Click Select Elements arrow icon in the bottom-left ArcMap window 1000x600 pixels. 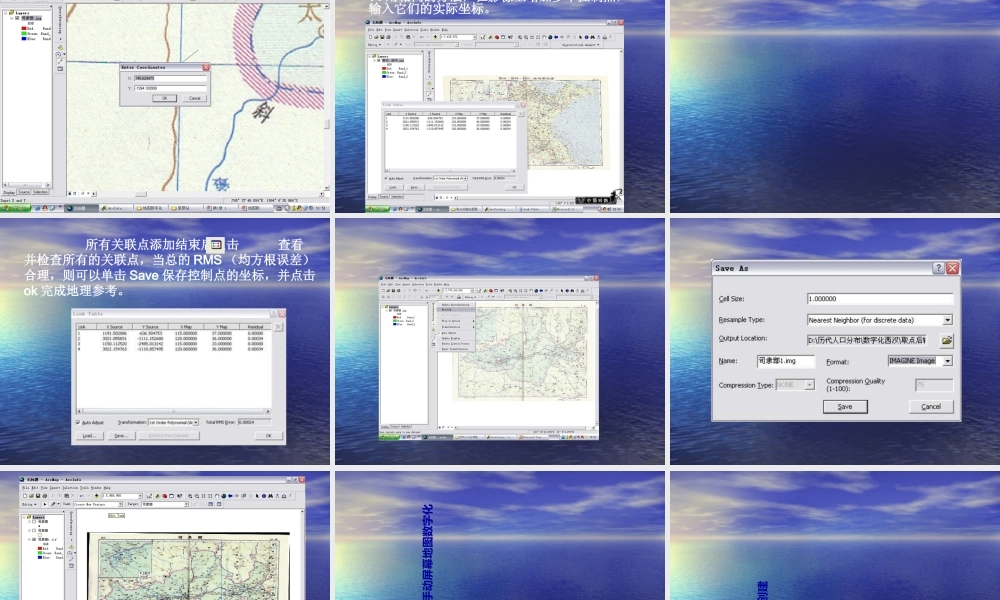257,496
